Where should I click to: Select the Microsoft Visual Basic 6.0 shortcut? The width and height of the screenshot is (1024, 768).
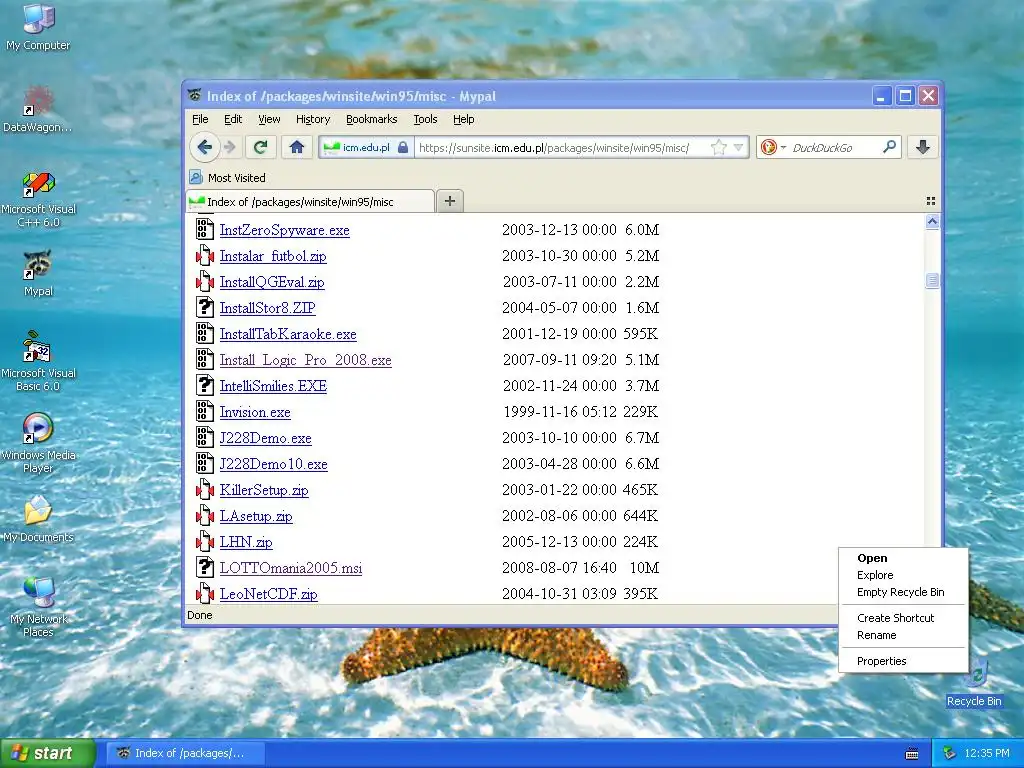pyautogui.click(x=38, y=361)
